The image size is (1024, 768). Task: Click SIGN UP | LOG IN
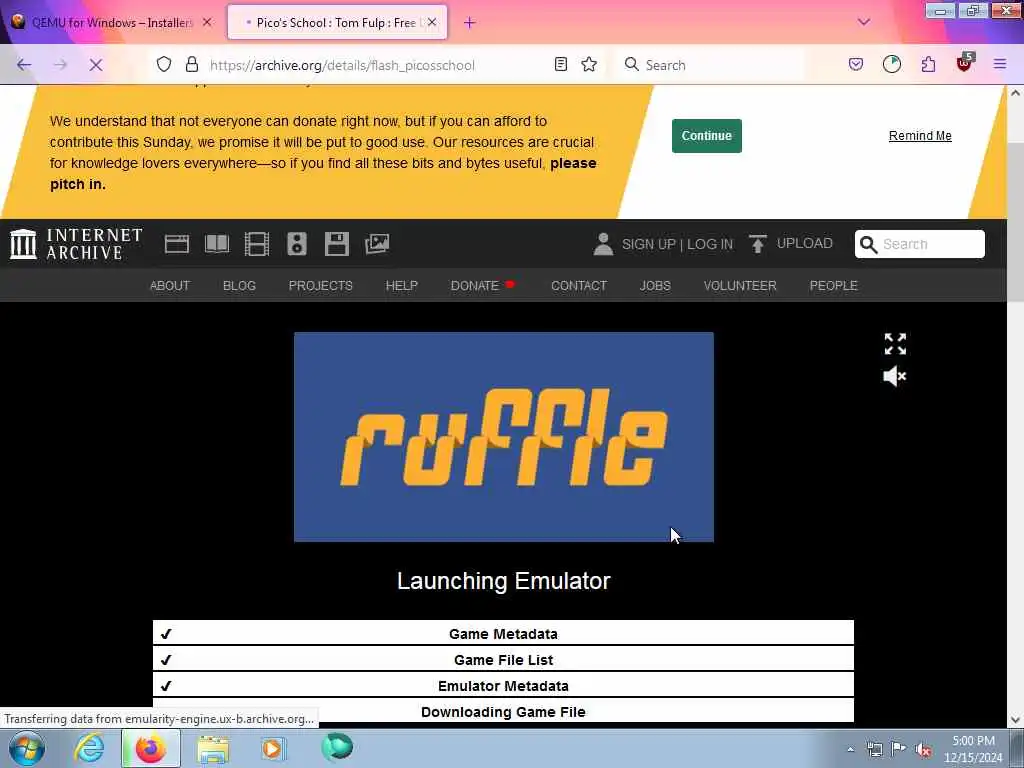click(677, 244)
